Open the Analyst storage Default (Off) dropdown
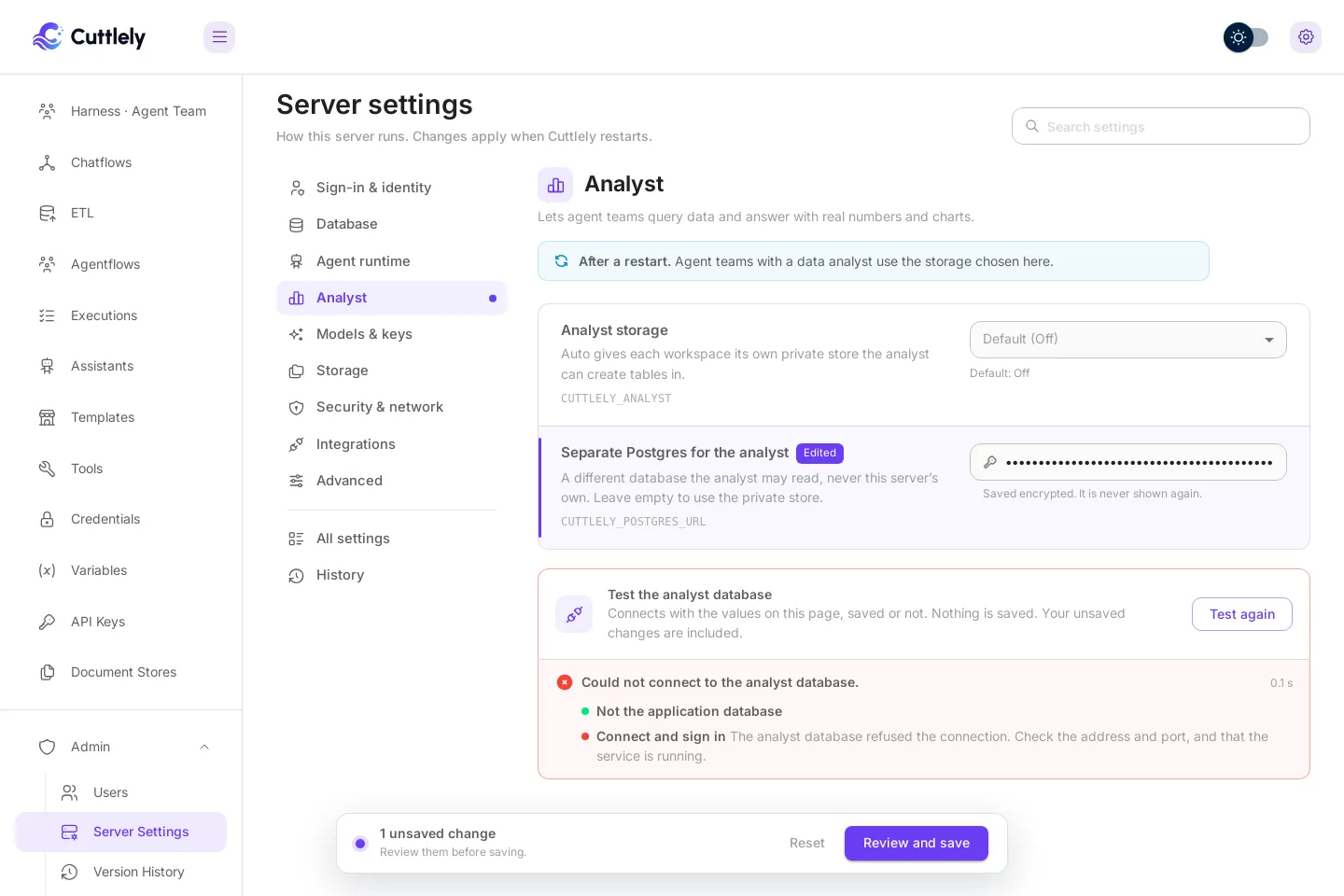1344x896 pixels. pyautogui.click(x=1128, y=340)
